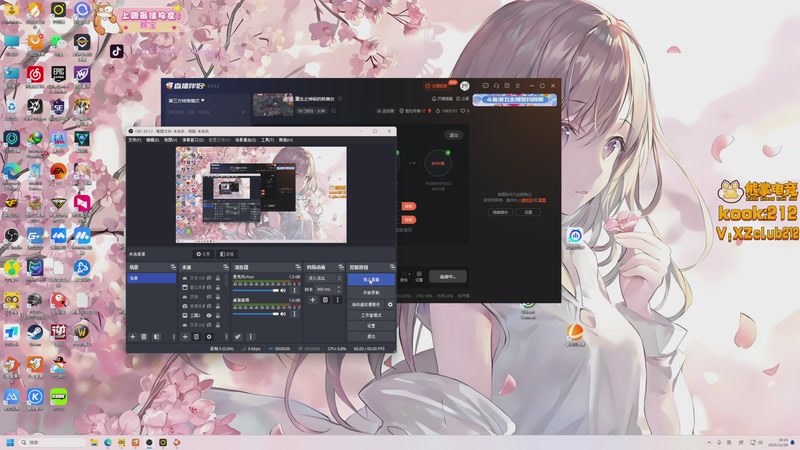Toggle lock on the camera-icon source
The width and height of the screenshot is (800, 450).
click(218, 306)
